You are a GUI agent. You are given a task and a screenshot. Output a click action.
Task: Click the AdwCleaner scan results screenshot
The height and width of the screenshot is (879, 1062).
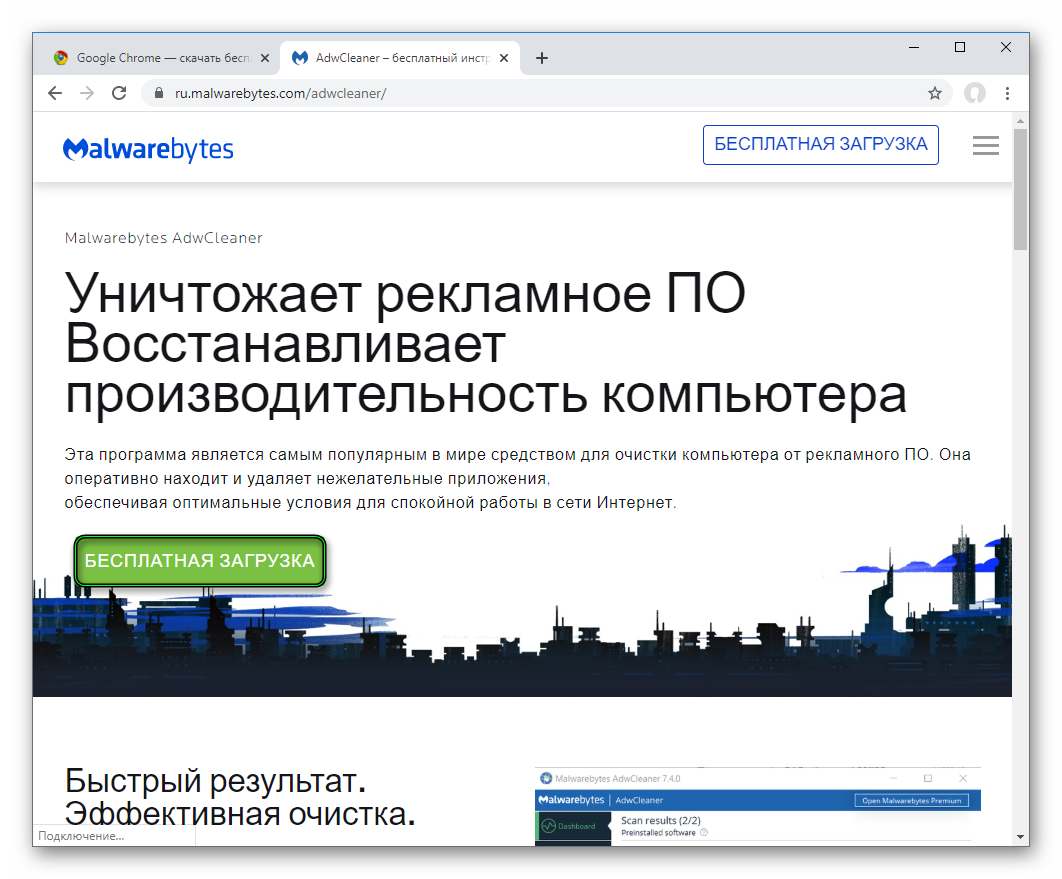coord(757,806)
